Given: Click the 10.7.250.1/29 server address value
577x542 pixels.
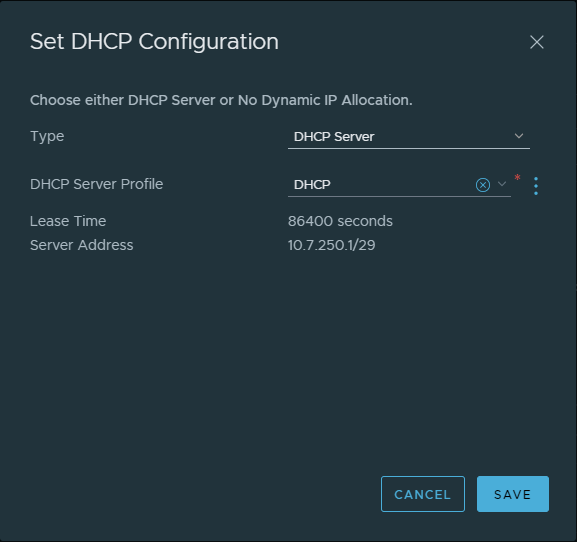Looking at the screenshot, I should [331, 245].
